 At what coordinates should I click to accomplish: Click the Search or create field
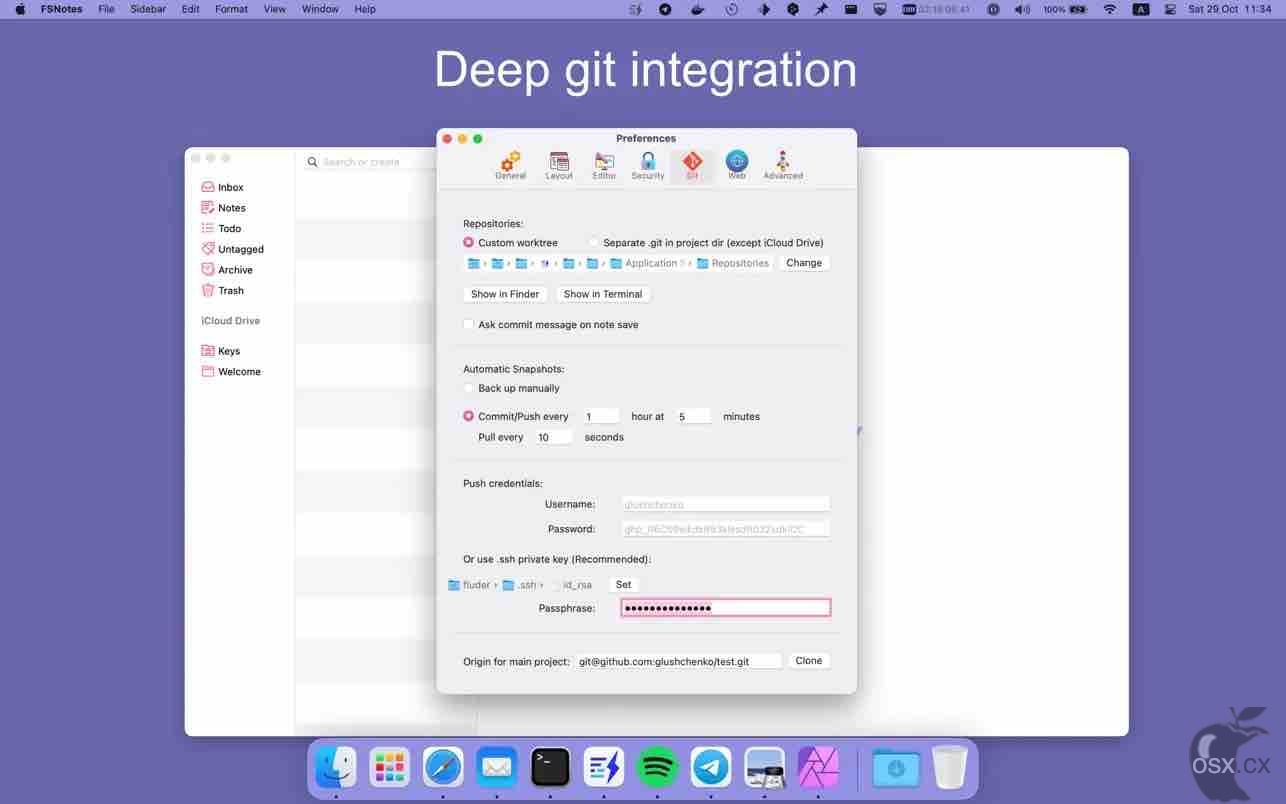[368, 161]
